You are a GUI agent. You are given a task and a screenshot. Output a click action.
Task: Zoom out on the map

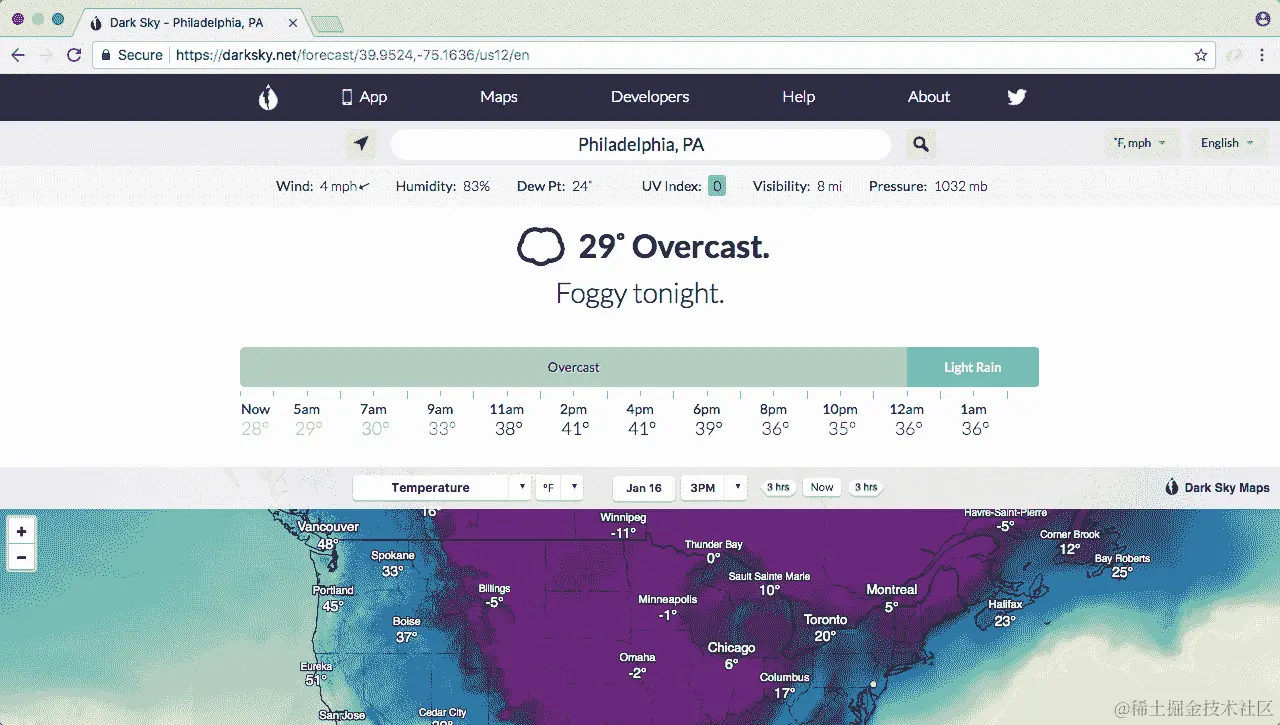point(21,557)
